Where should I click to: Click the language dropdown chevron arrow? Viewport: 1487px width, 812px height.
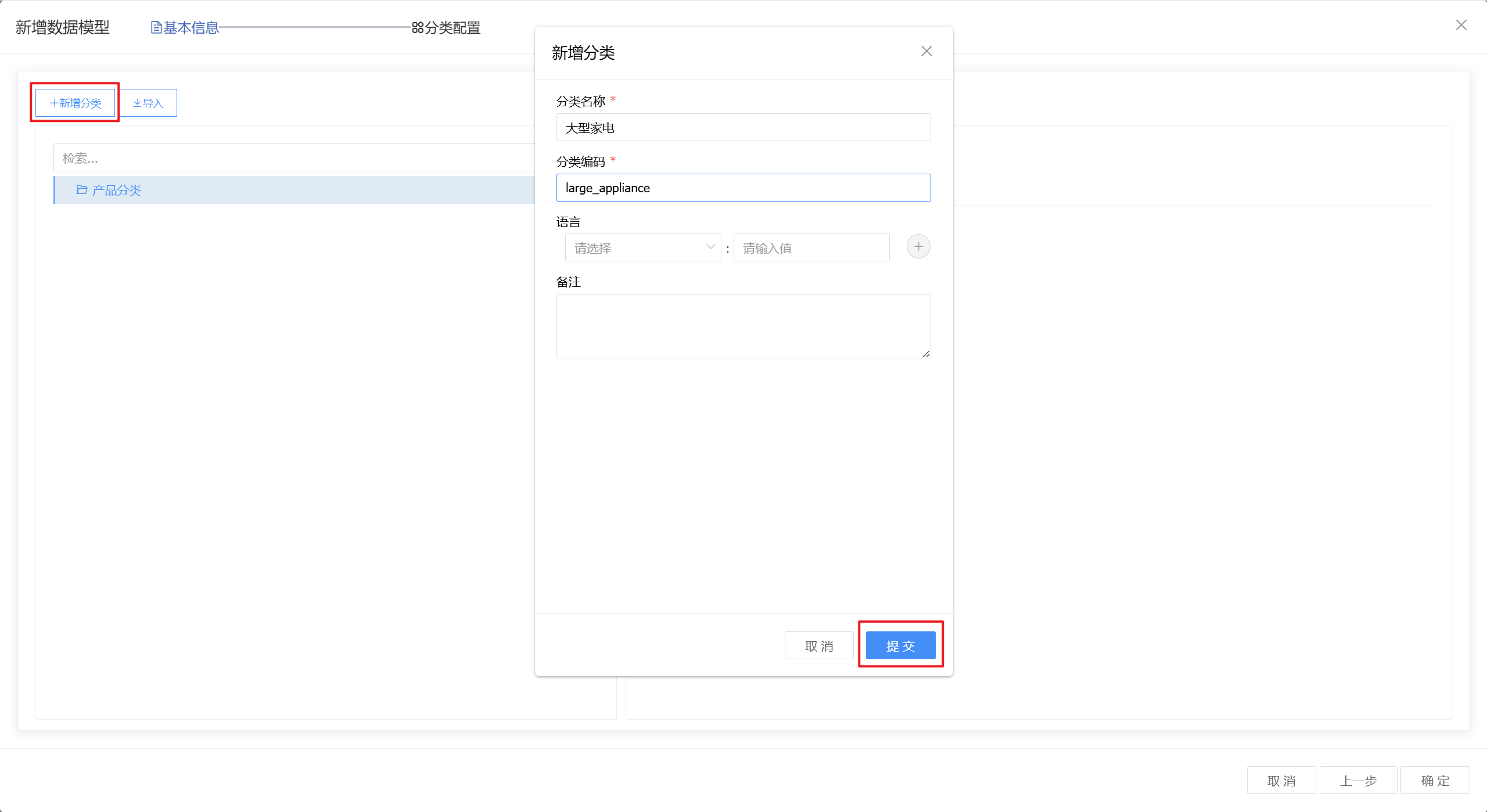710,247
